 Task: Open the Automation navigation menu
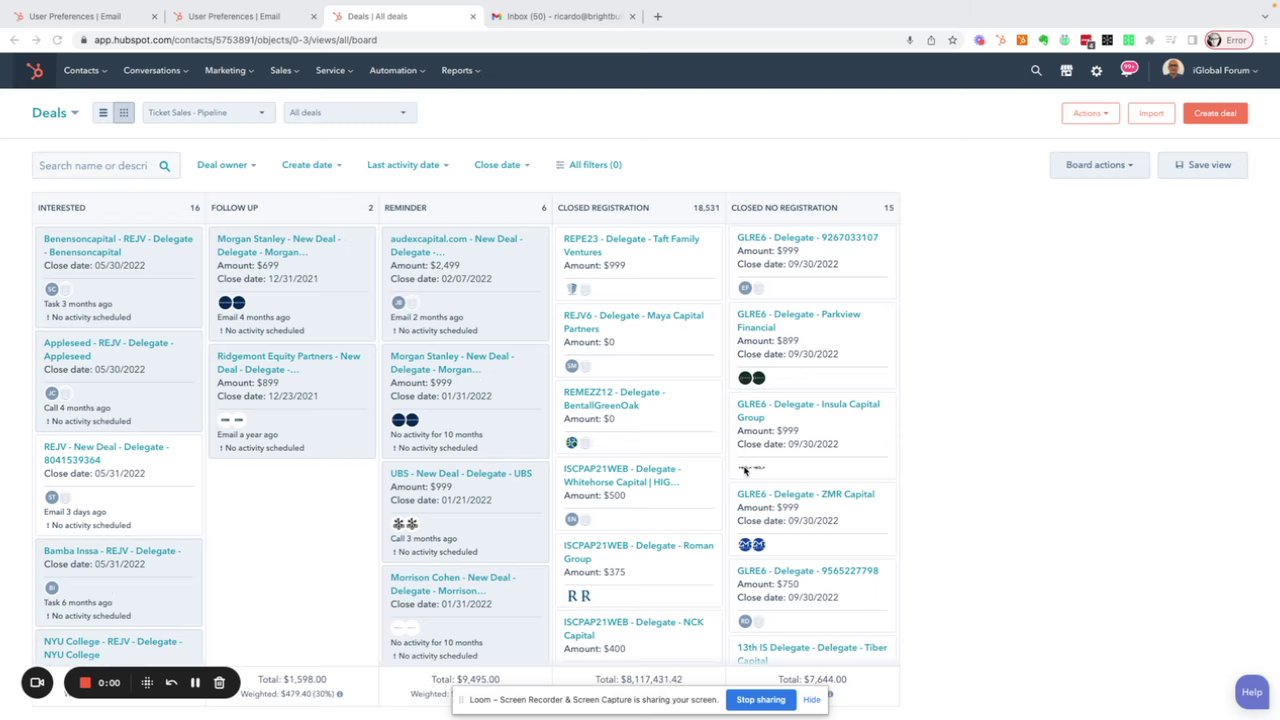(398, 71)
